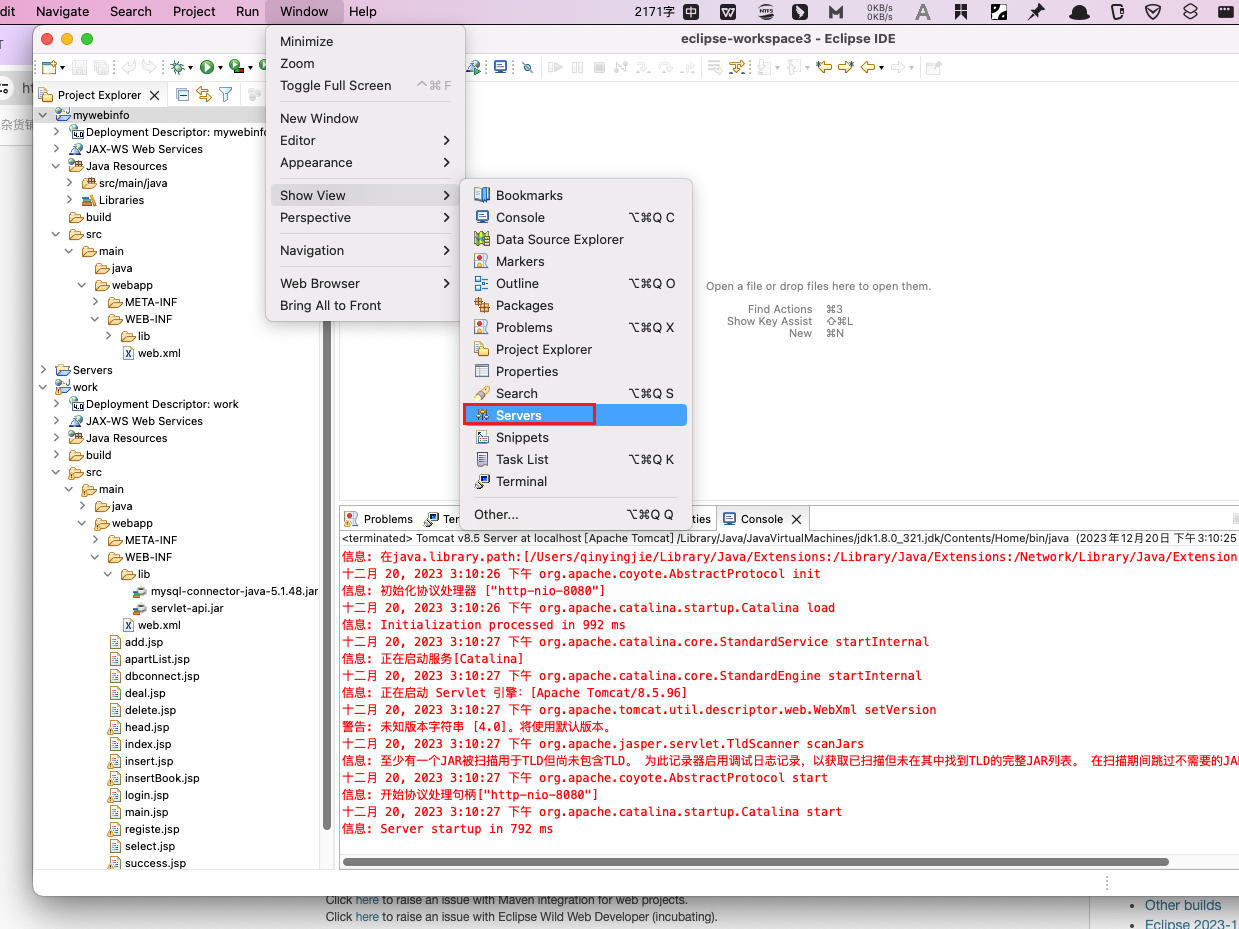Collapse the mywebinfo project node

coord(43,115)
